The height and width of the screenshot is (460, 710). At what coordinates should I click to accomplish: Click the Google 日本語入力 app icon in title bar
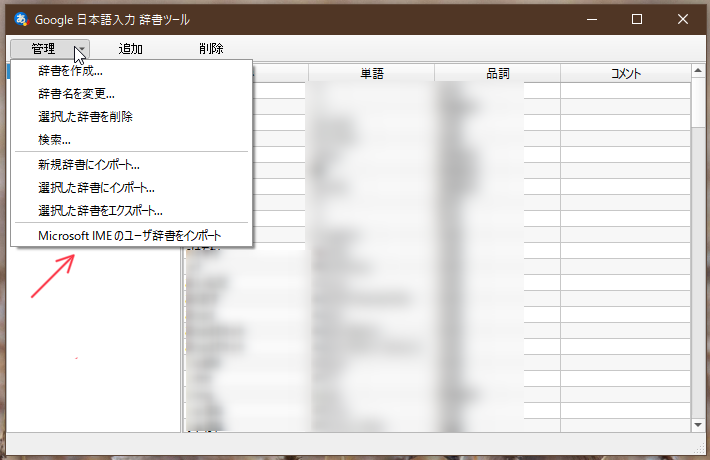pyautogui.click(x=21, y=19)
